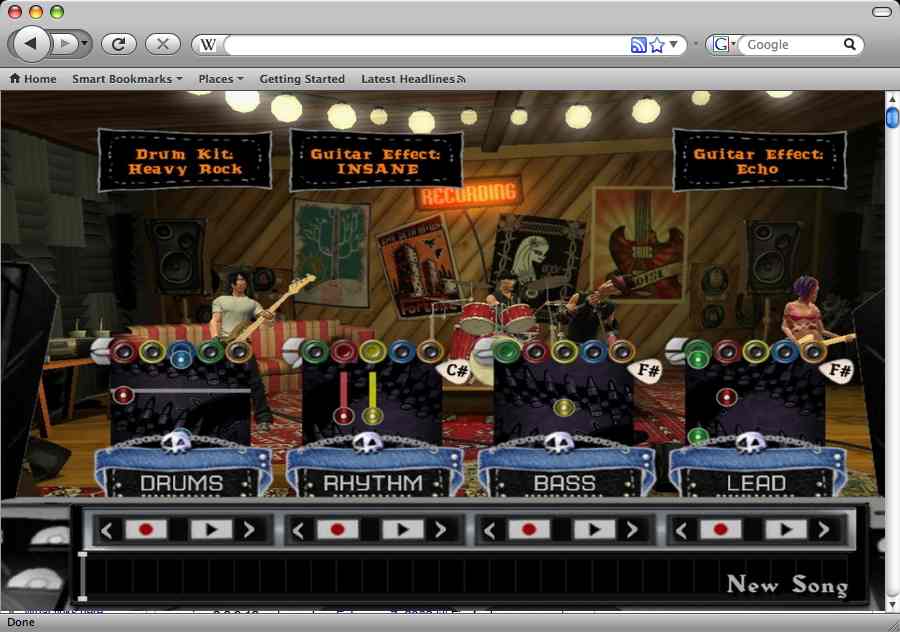Select the RHYTHM instrument label
This screenshot has height=632, width=900.
[373, 483]
